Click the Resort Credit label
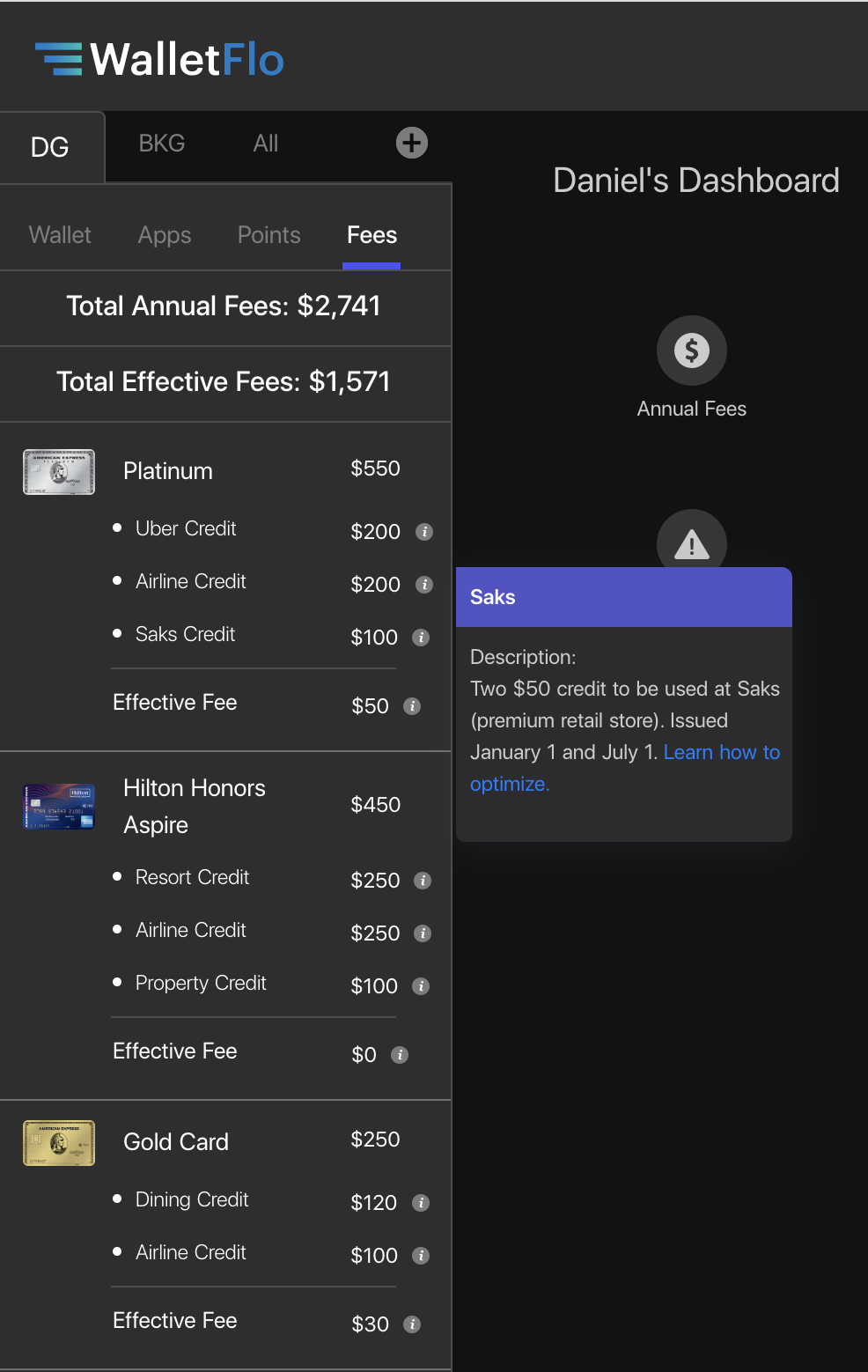The width and height of the screenshot is (868, 1372). [192, 877]
